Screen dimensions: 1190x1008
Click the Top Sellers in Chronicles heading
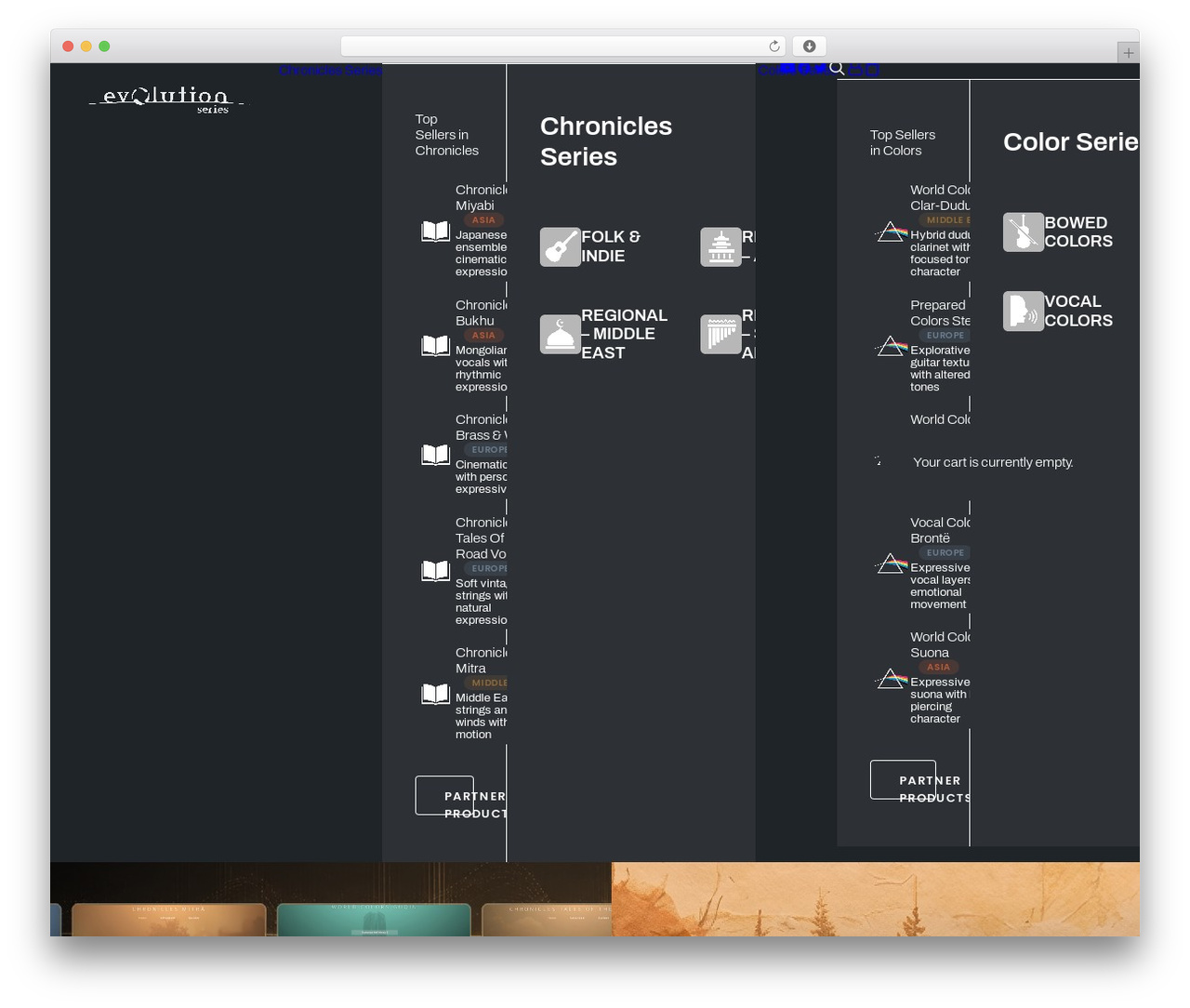click(447, 135)
